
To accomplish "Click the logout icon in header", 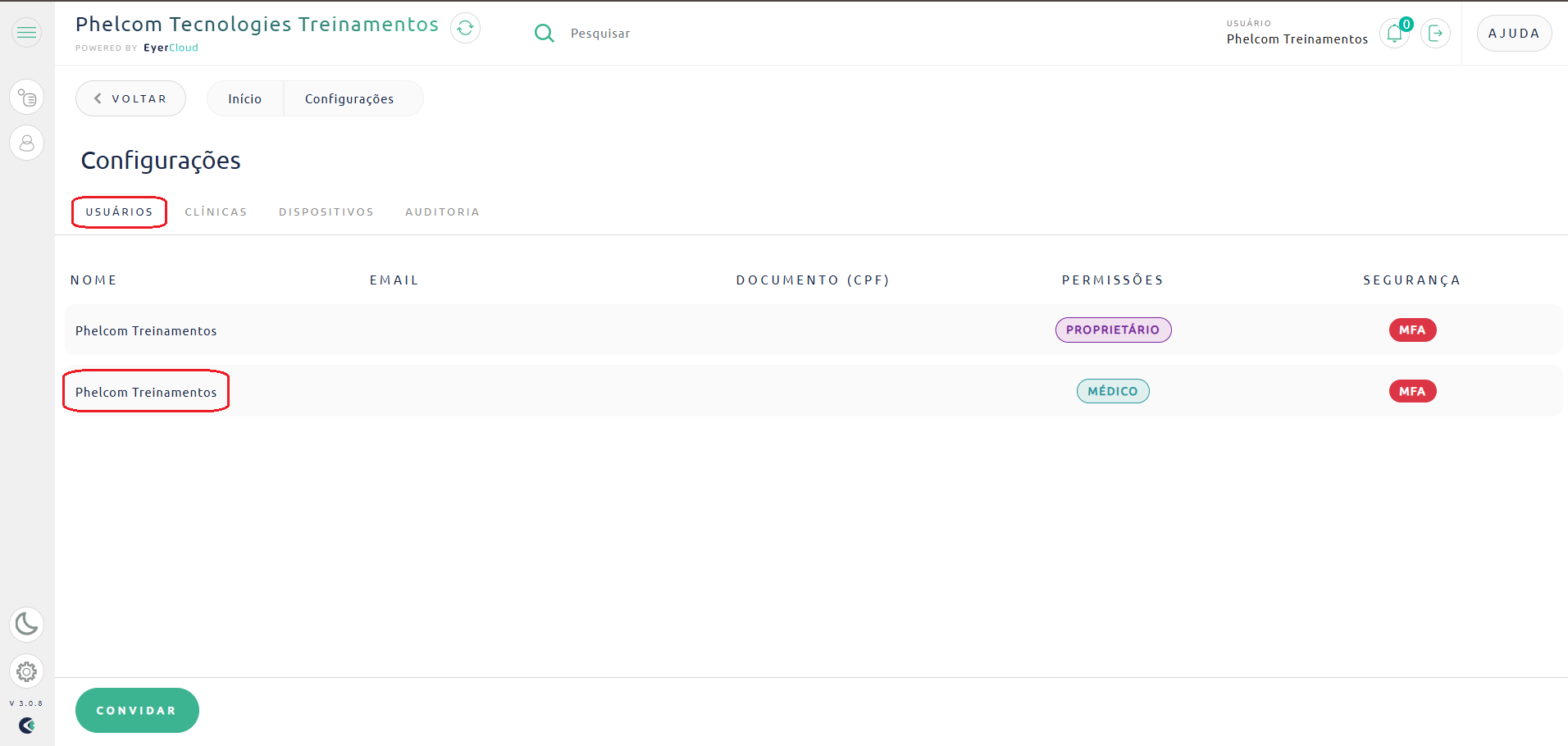I will coord(1435,34).
